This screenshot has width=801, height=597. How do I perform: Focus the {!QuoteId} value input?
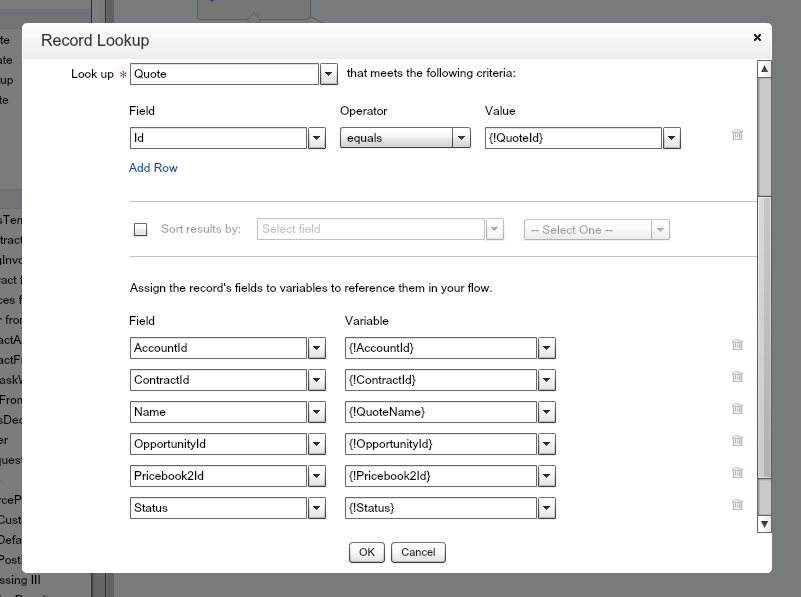[574, 138]
